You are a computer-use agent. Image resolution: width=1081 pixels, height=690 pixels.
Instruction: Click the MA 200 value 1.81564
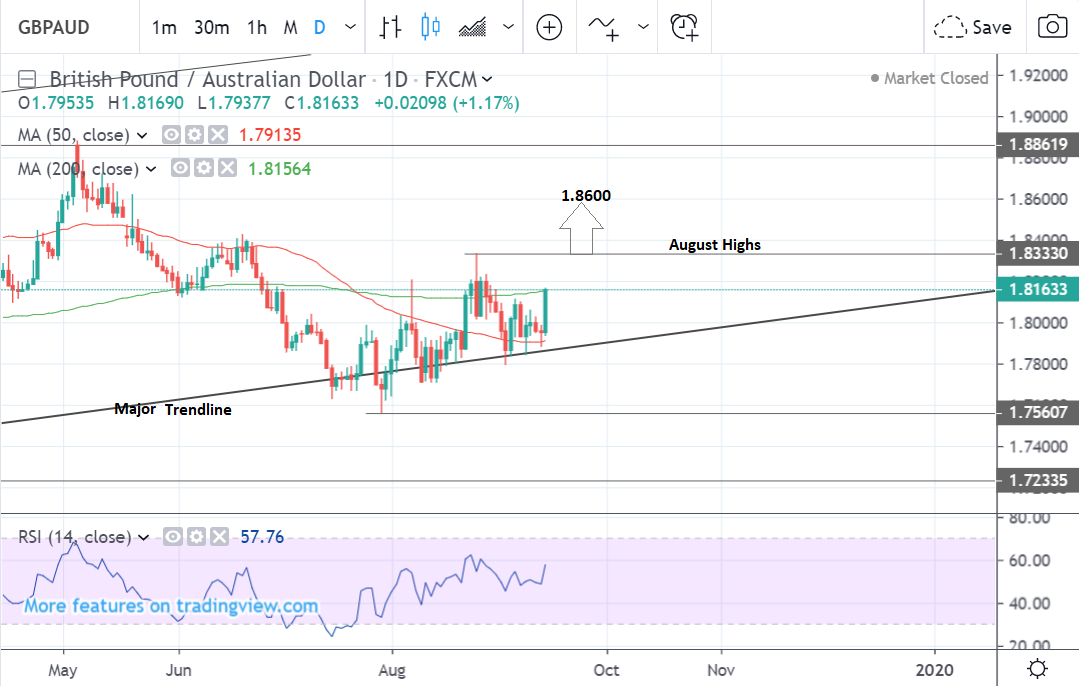coord(279,169)
